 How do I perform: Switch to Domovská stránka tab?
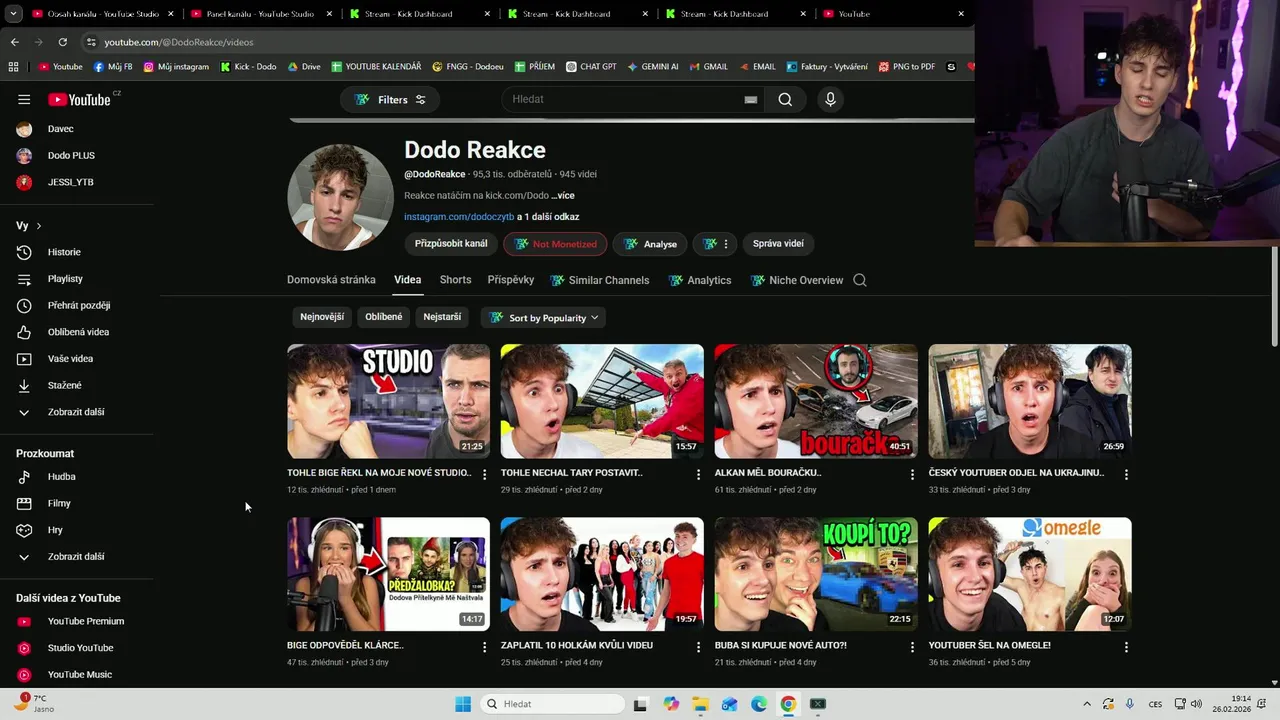(331, 280)
